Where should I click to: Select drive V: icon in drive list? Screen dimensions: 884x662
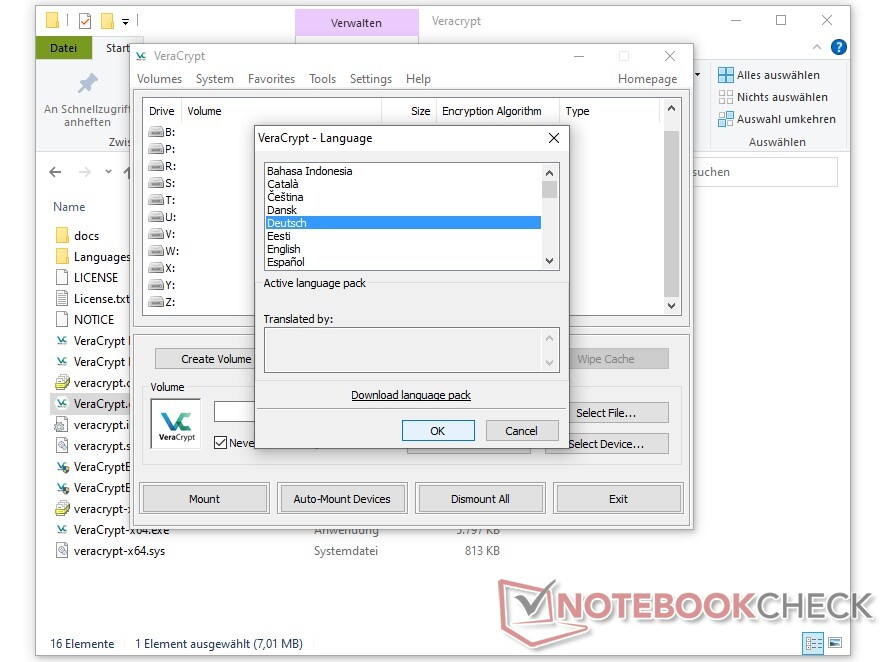point(156,233)
